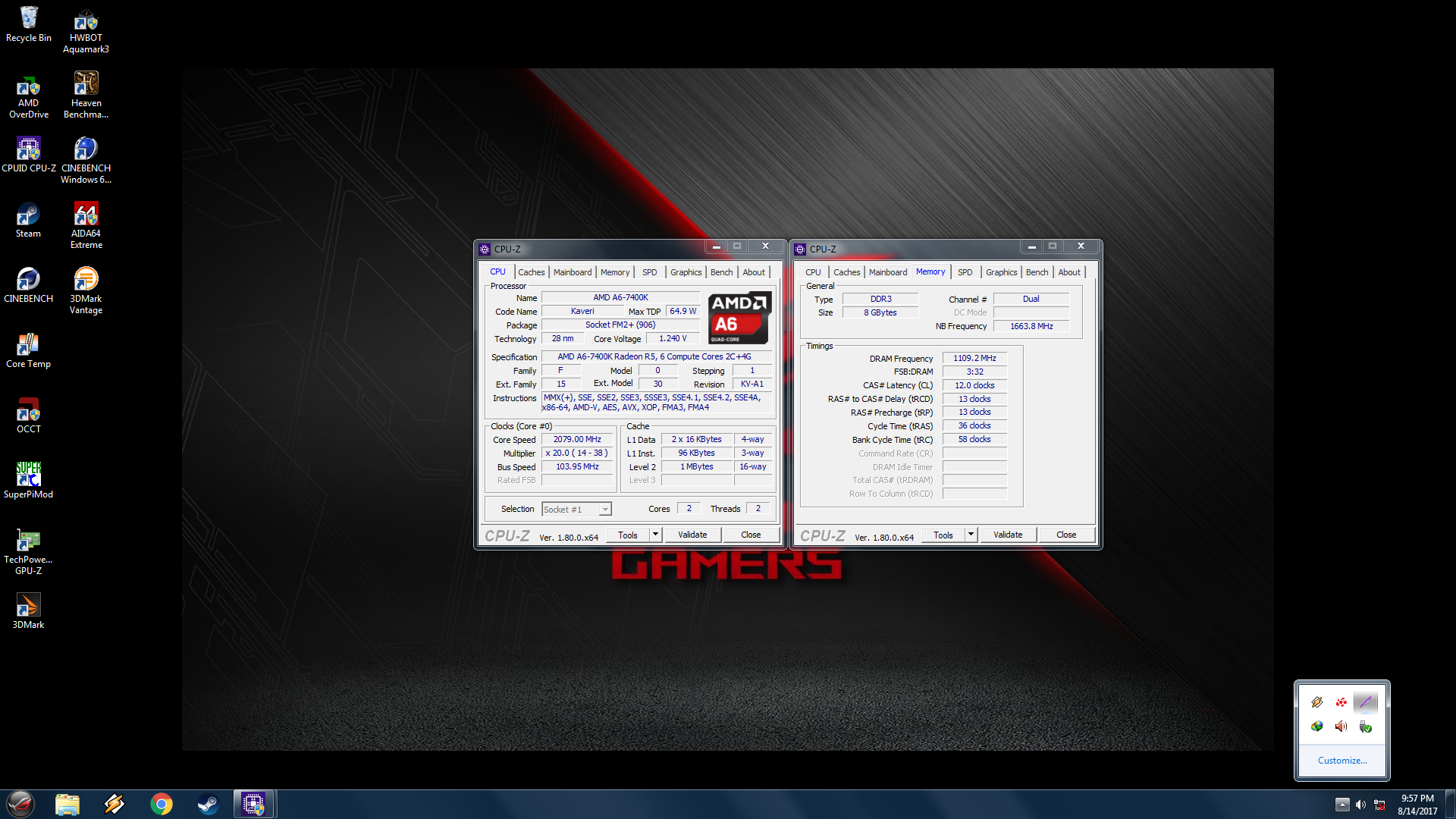
Task: Open the 3DMark desktop icon
Action: point(29,611)
